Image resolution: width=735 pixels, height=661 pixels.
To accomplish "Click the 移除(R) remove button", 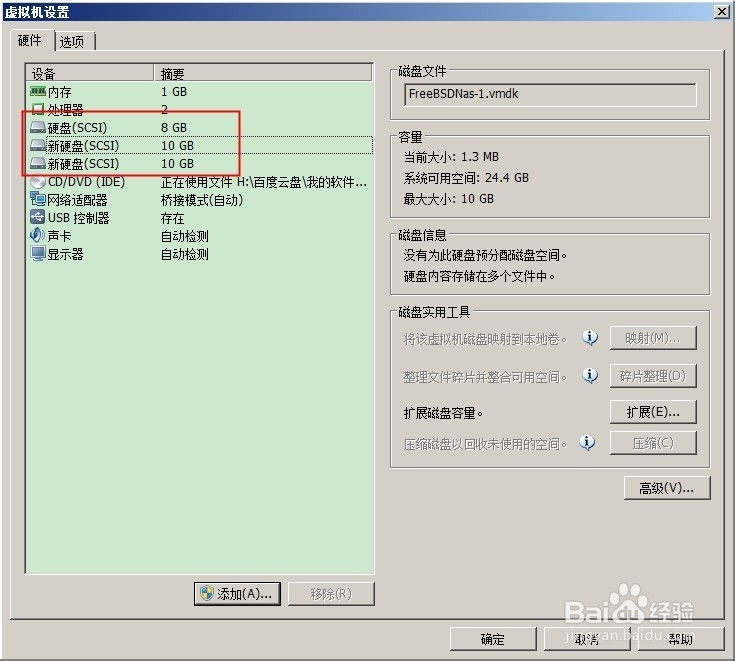I will click(x=331, y=594).
